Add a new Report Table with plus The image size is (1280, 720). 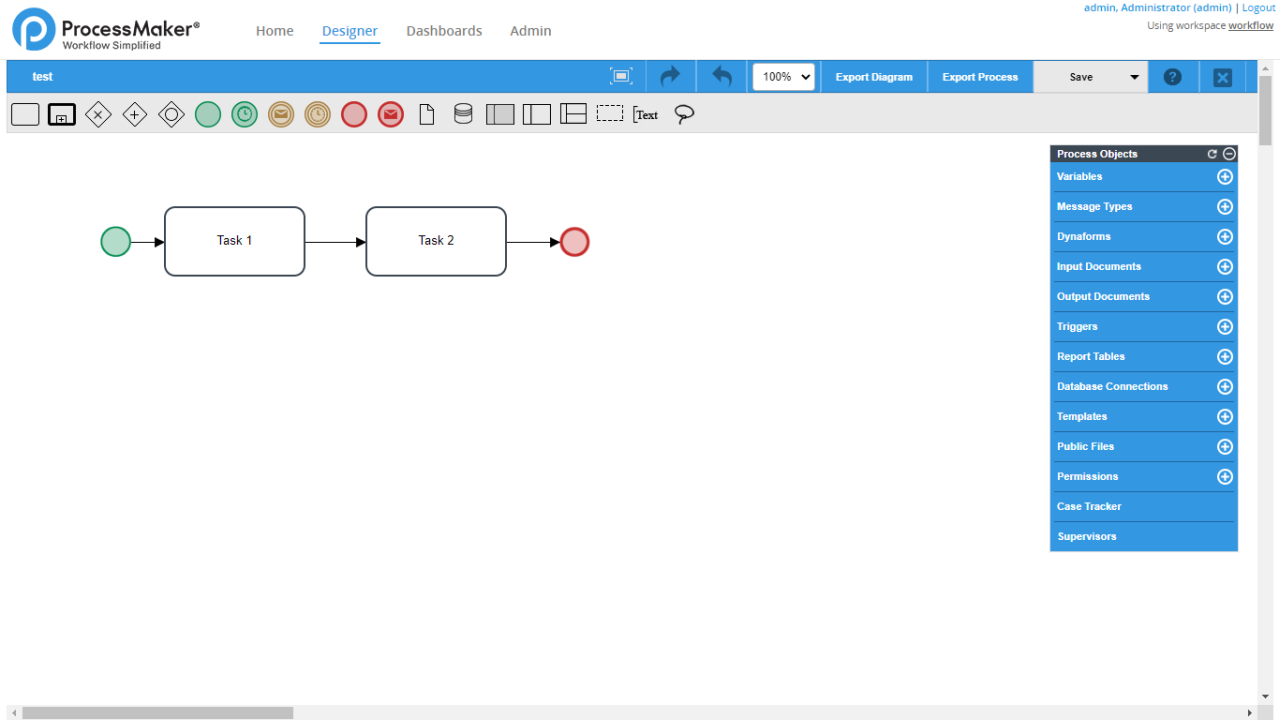coord(1225,357)
